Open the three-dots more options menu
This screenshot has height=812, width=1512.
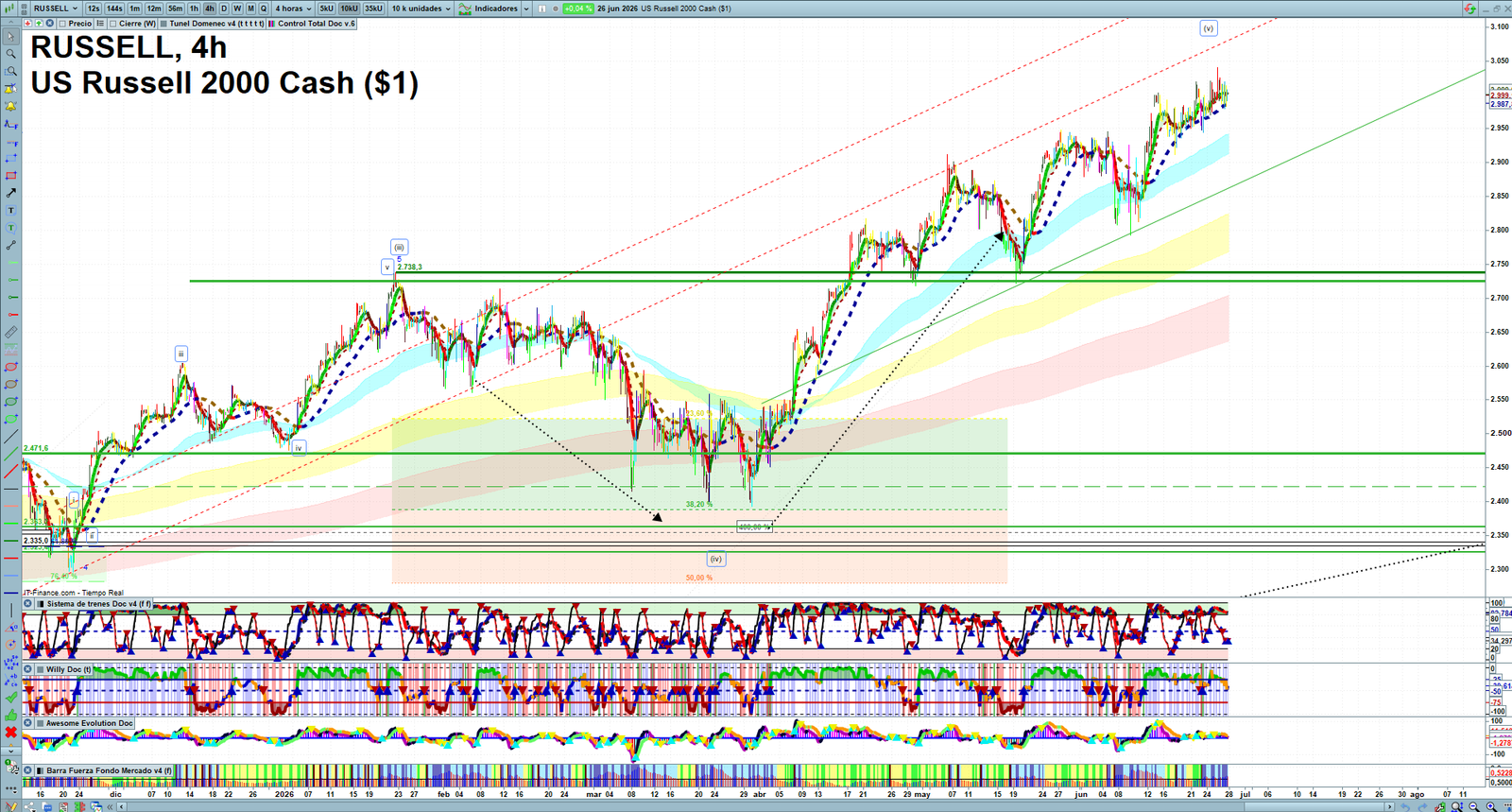coord(11,792)
